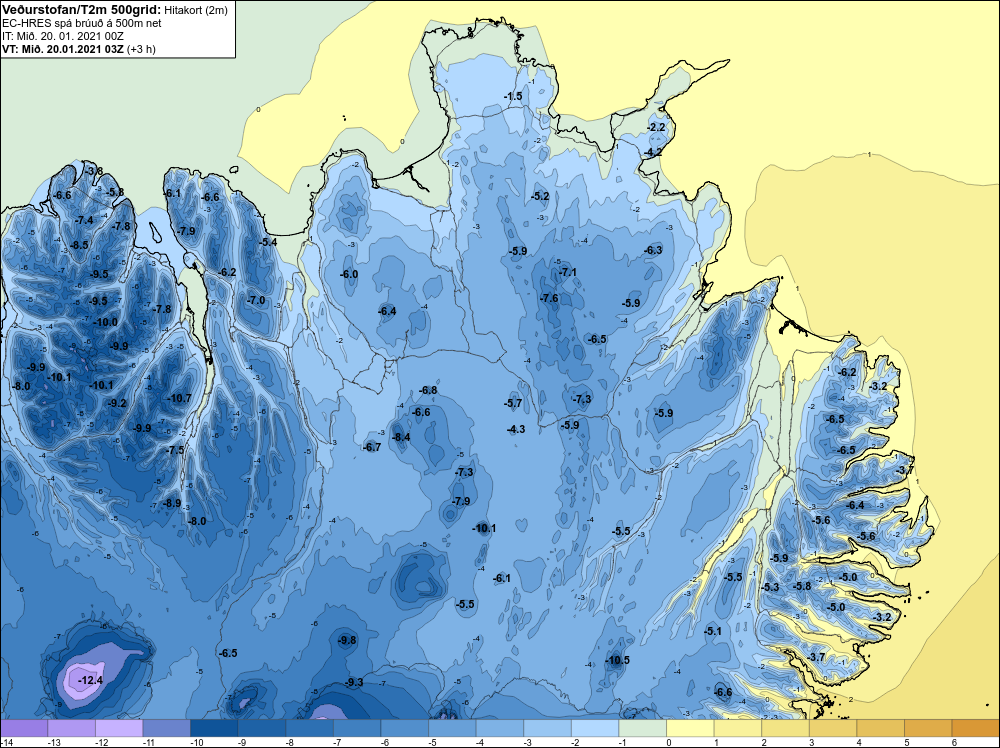Click the -5.4 temperature value
Screen dimensions: 1000x748
268,242
